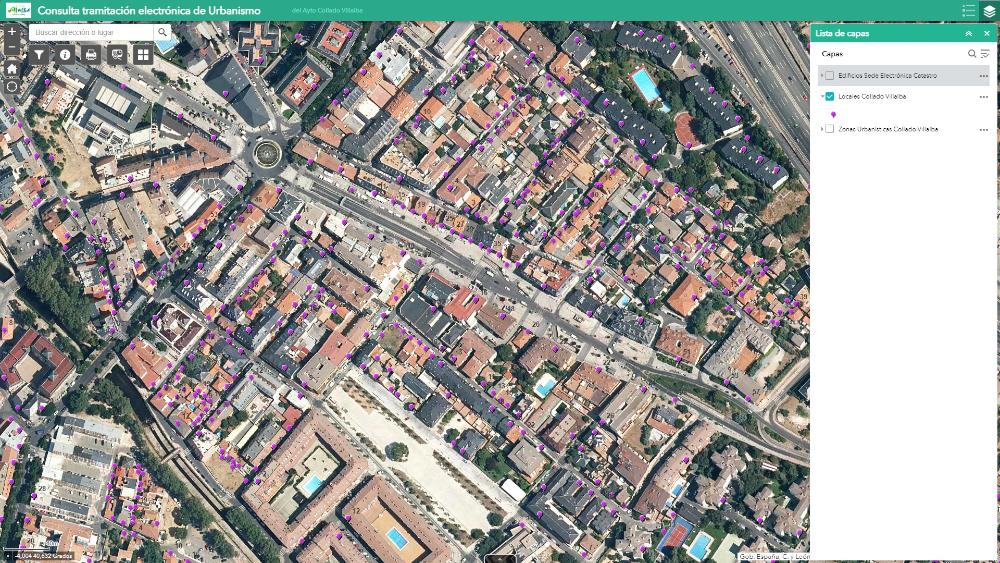Screen dimensions: 1000x563
Task: Uncheck the Locales Collado Villalba layer
Action: (830, 97)
